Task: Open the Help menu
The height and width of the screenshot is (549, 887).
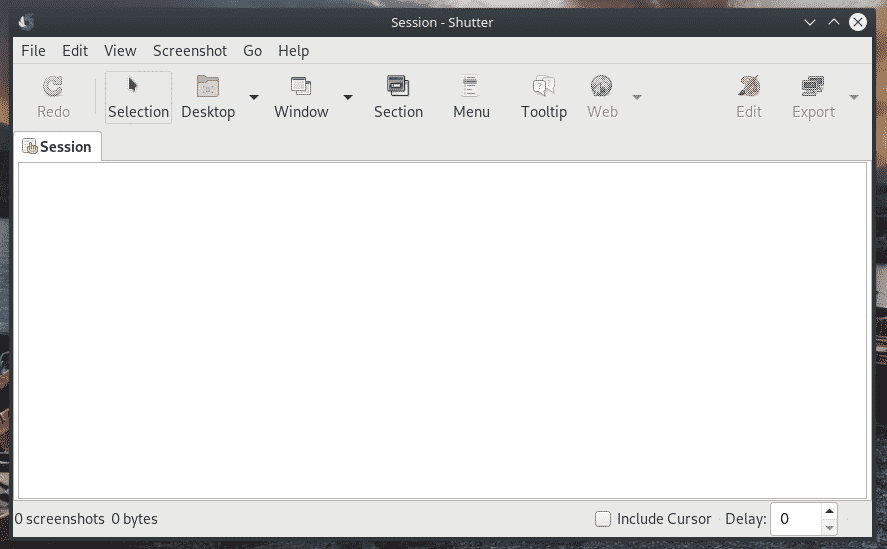Action: click(x=293, y=51)
